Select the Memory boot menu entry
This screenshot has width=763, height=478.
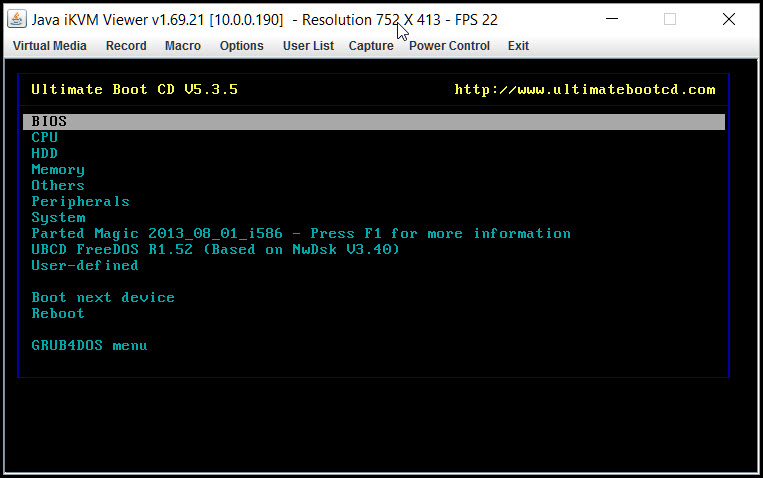58,169
